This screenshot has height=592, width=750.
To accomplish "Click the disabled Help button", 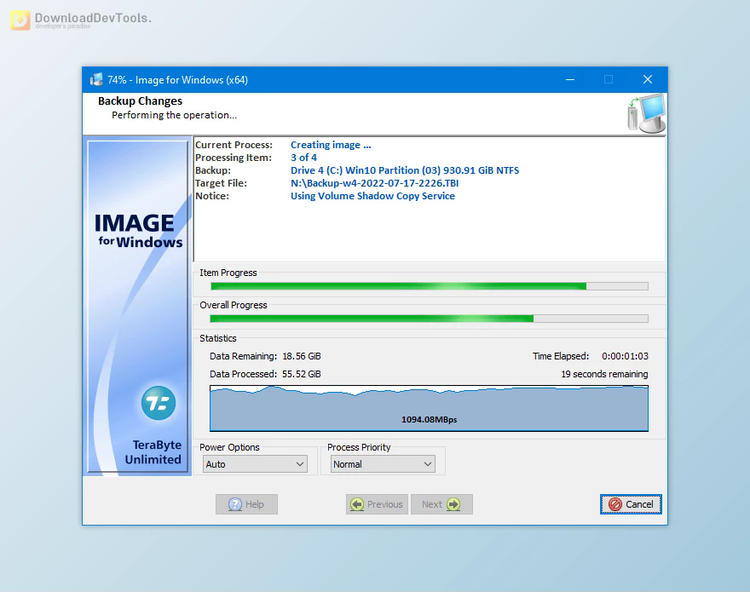I will coord(246,504).
